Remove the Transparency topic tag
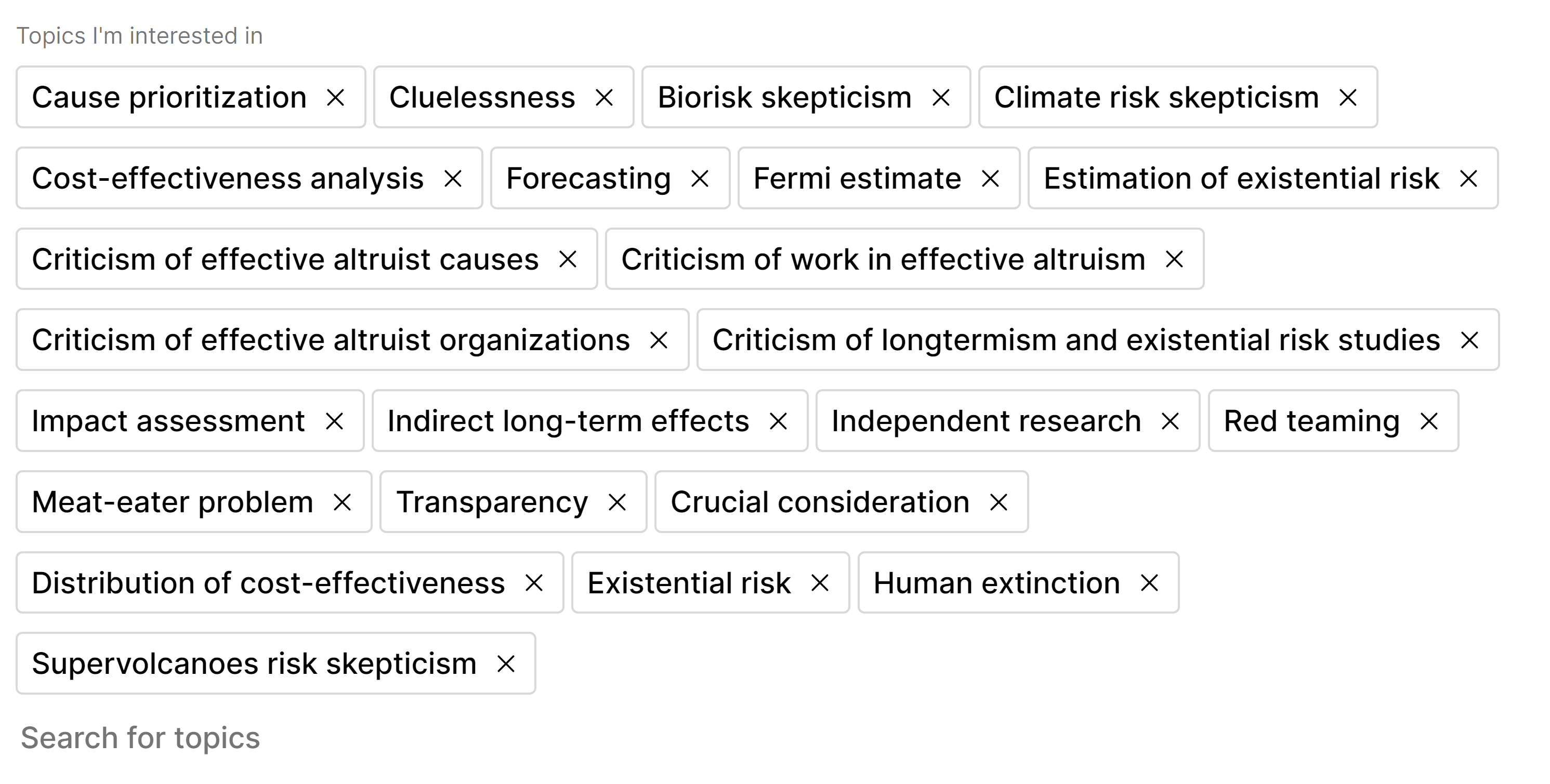Image resolution: width=1550 pixels, height=784 pixels. click(x=618, y=502)
